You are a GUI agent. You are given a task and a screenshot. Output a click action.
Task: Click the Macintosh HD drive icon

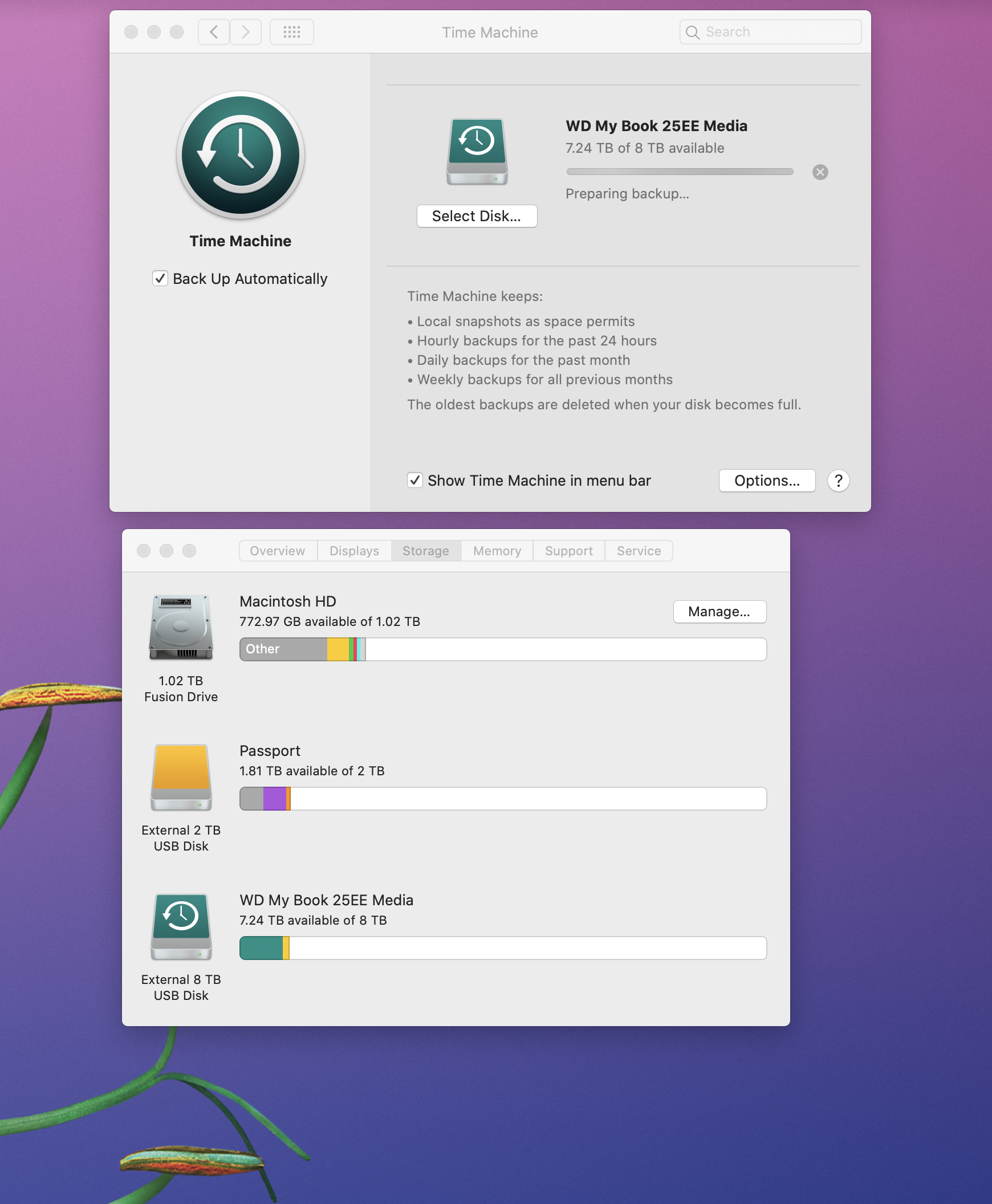(181, 627)
